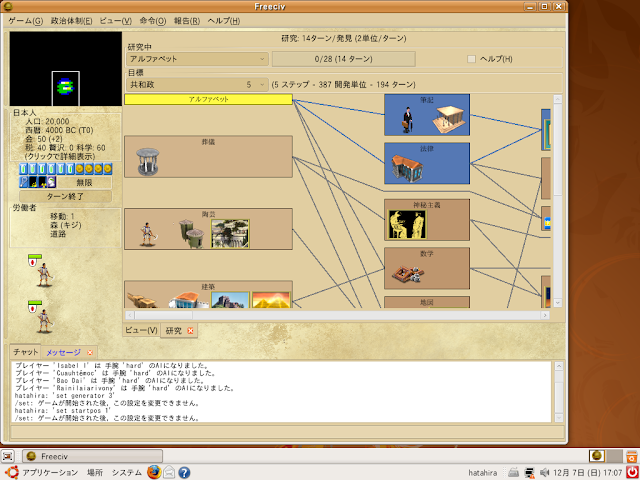Close the 研究 tab with red X
Screen dimensions: 640x480
(x=190, y=331)
